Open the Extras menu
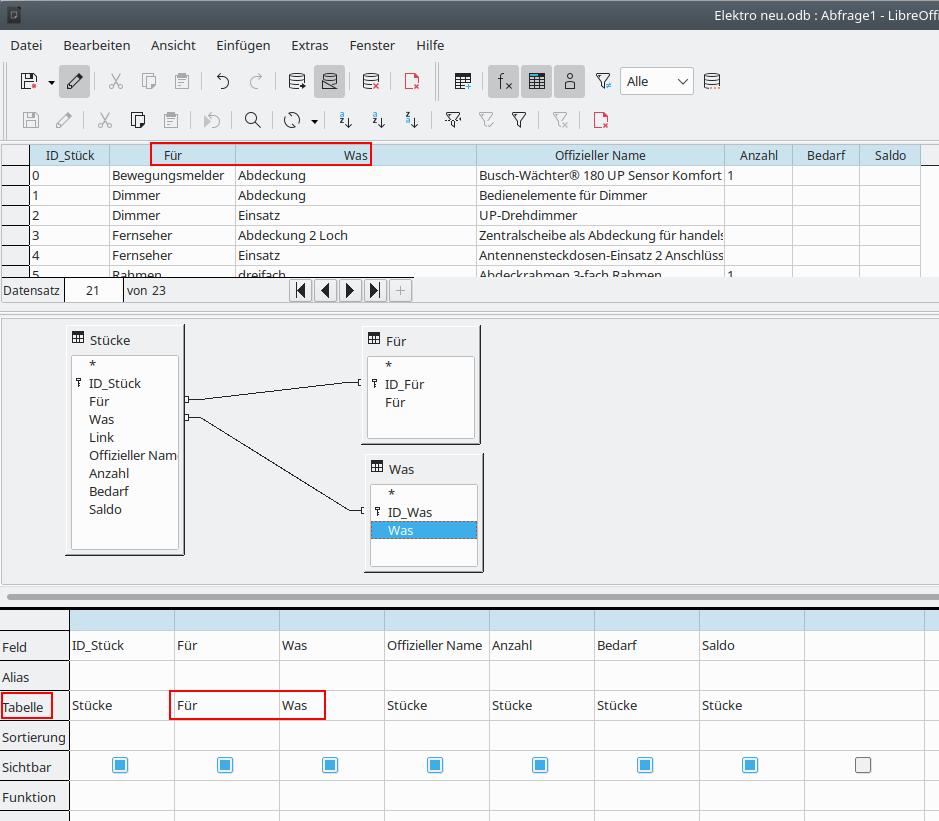This screenshot has width=939, height=821. [310, 45]
